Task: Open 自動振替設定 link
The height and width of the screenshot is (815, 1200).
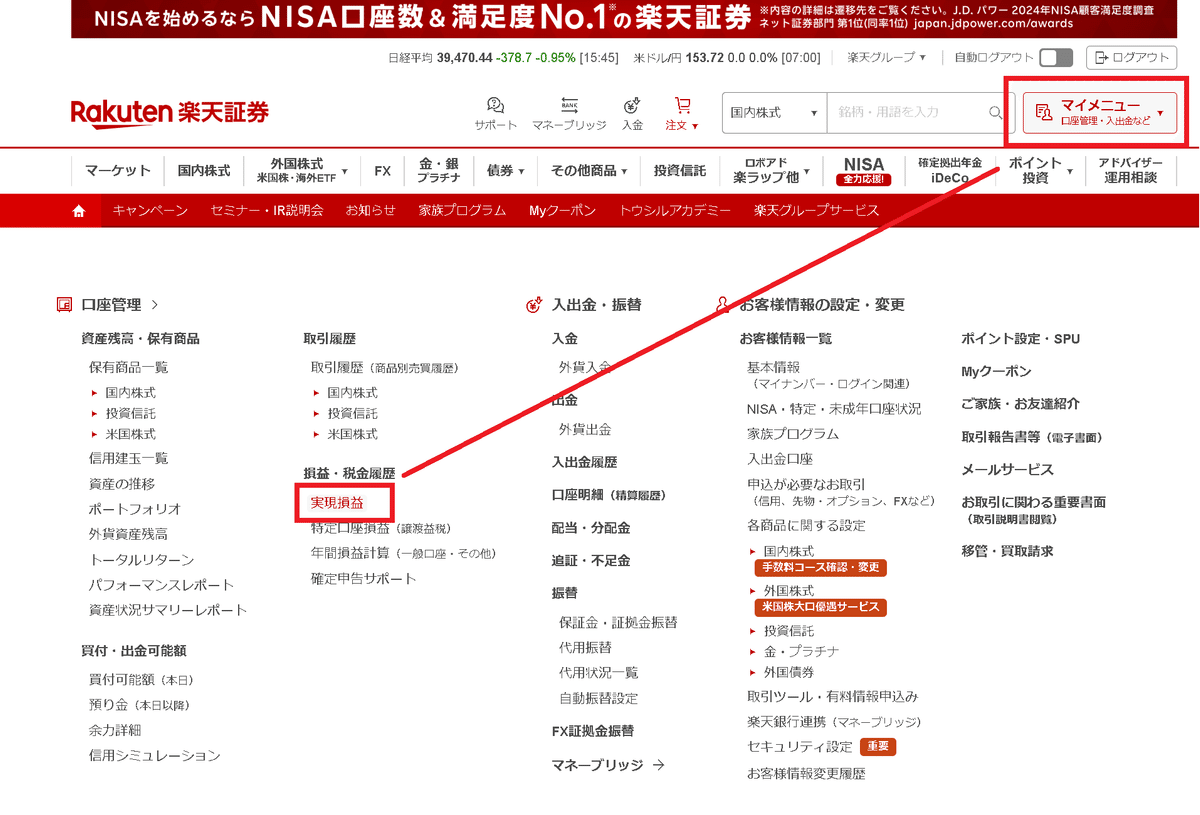Action: [x=599, y=699]
